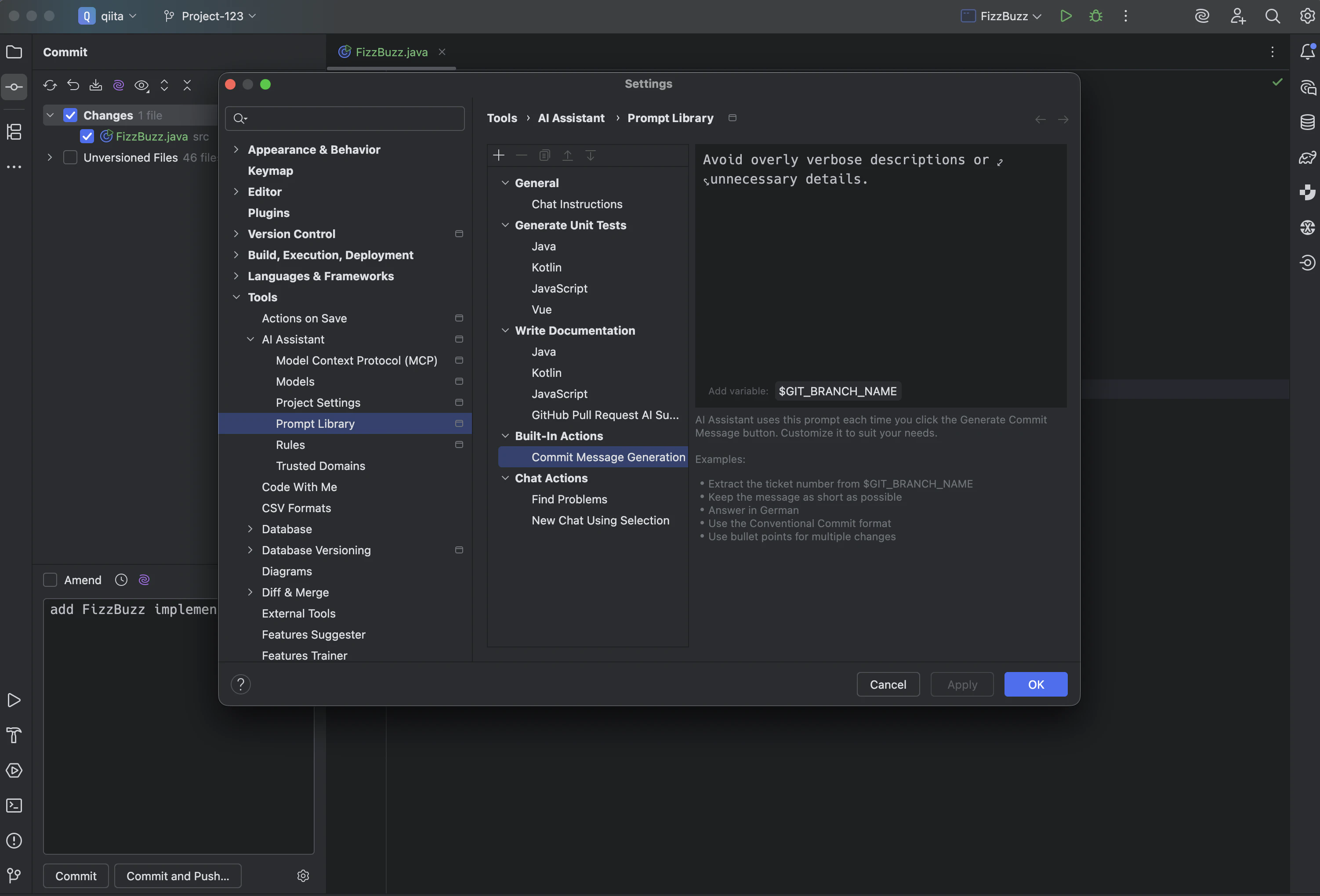The width and height of the screenshot is (1320, 896).
Task: Collapse the Tools settings node
Action: 236,297
